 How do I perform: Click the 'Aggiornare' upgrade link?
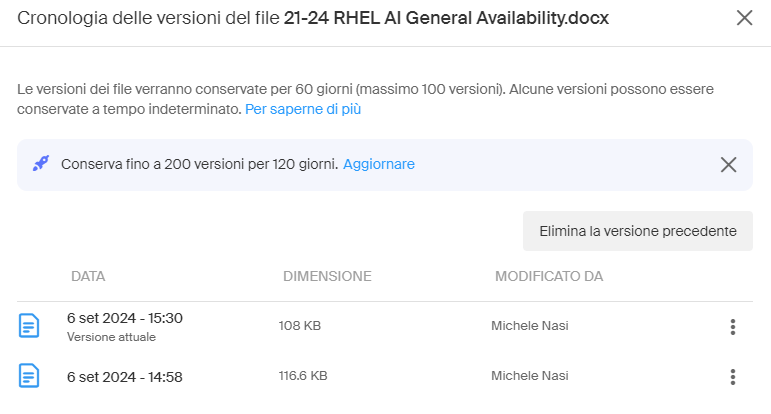(378, 164)
